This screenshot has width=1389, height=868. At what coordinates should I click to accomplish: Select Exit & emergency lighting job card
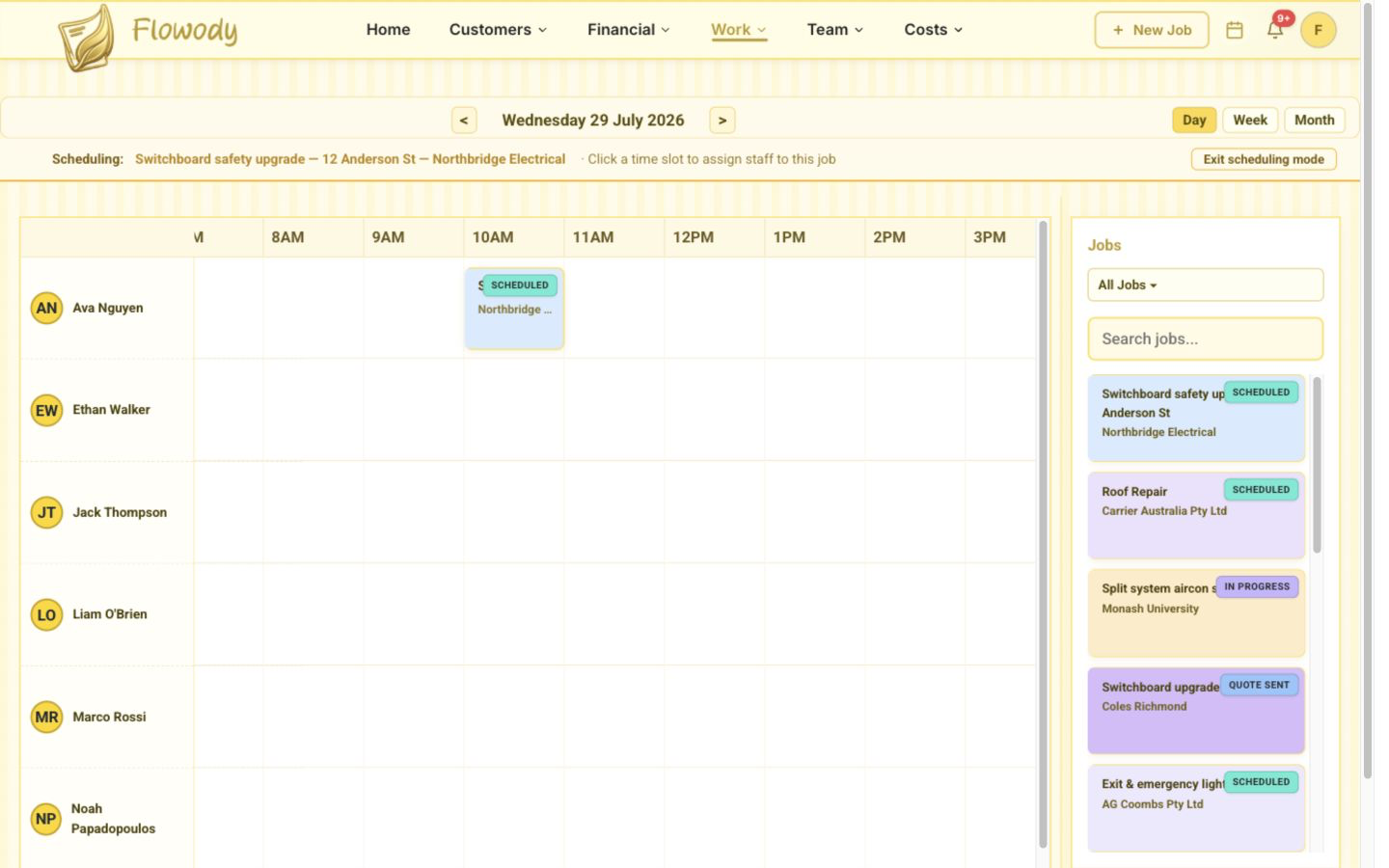click(x=1196, y=808)
